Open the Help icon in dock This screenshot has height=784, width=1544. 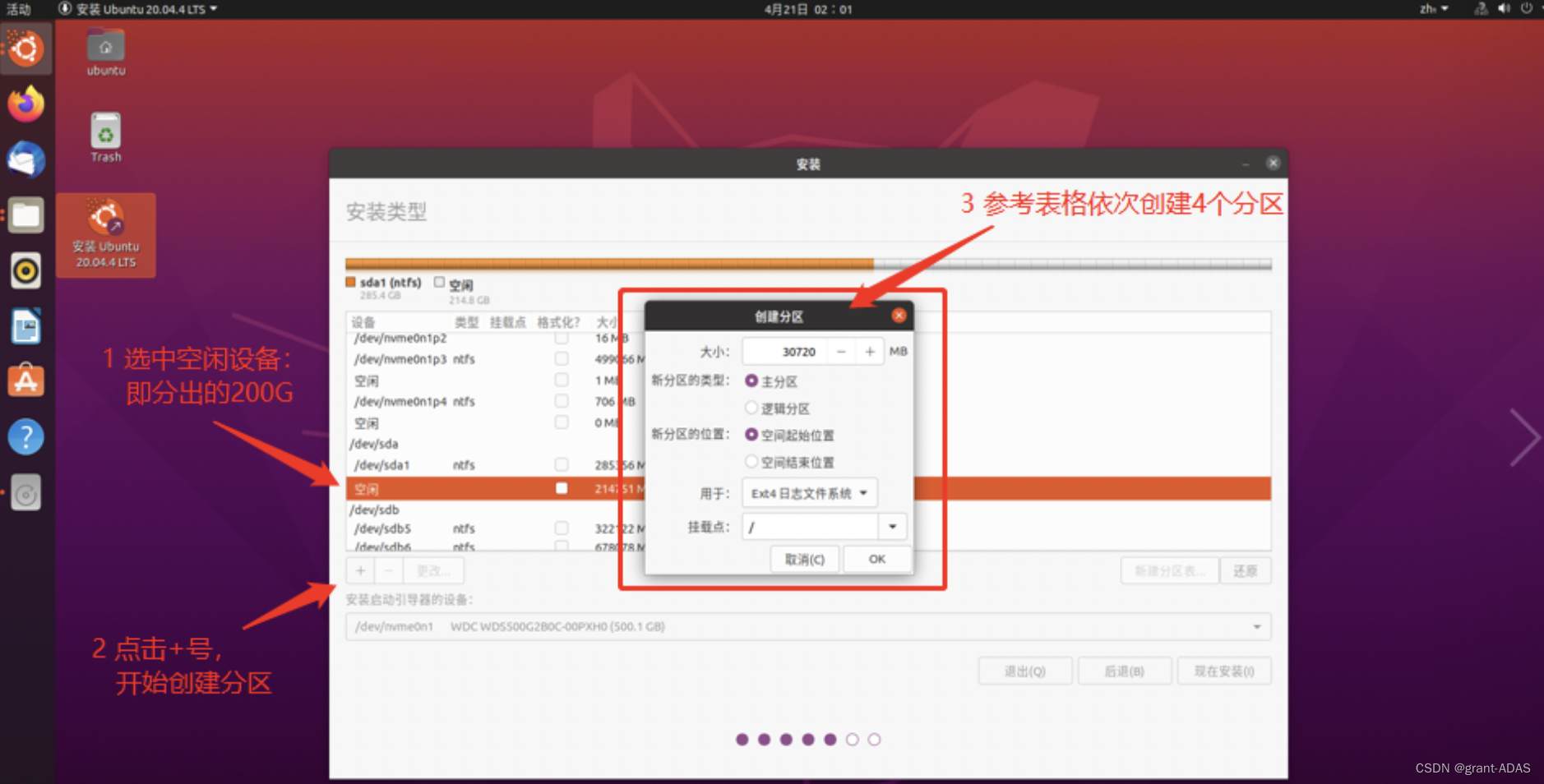click(25, 437)
